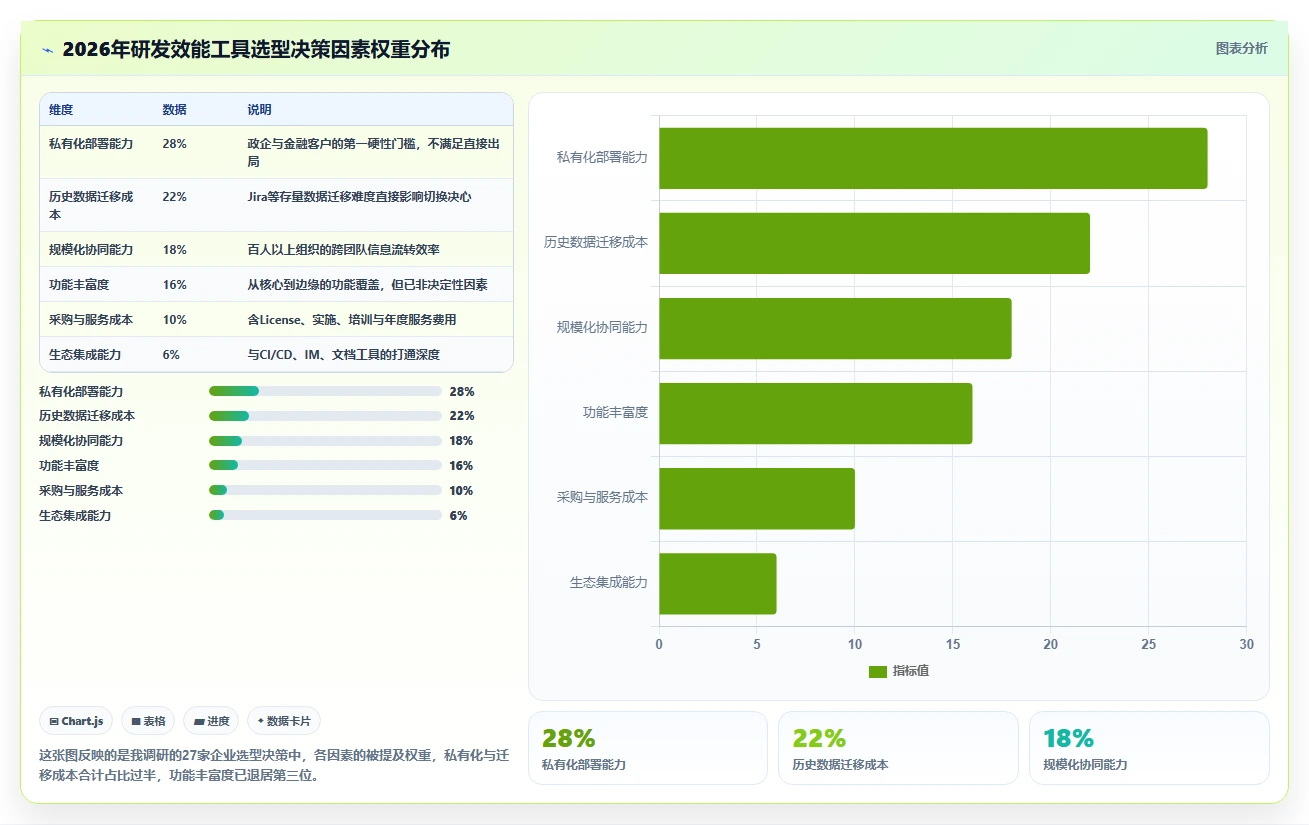1309x825 pixels.
Task: Click the description starting with 政企与金融客户
Action: [x=374, y=152]
